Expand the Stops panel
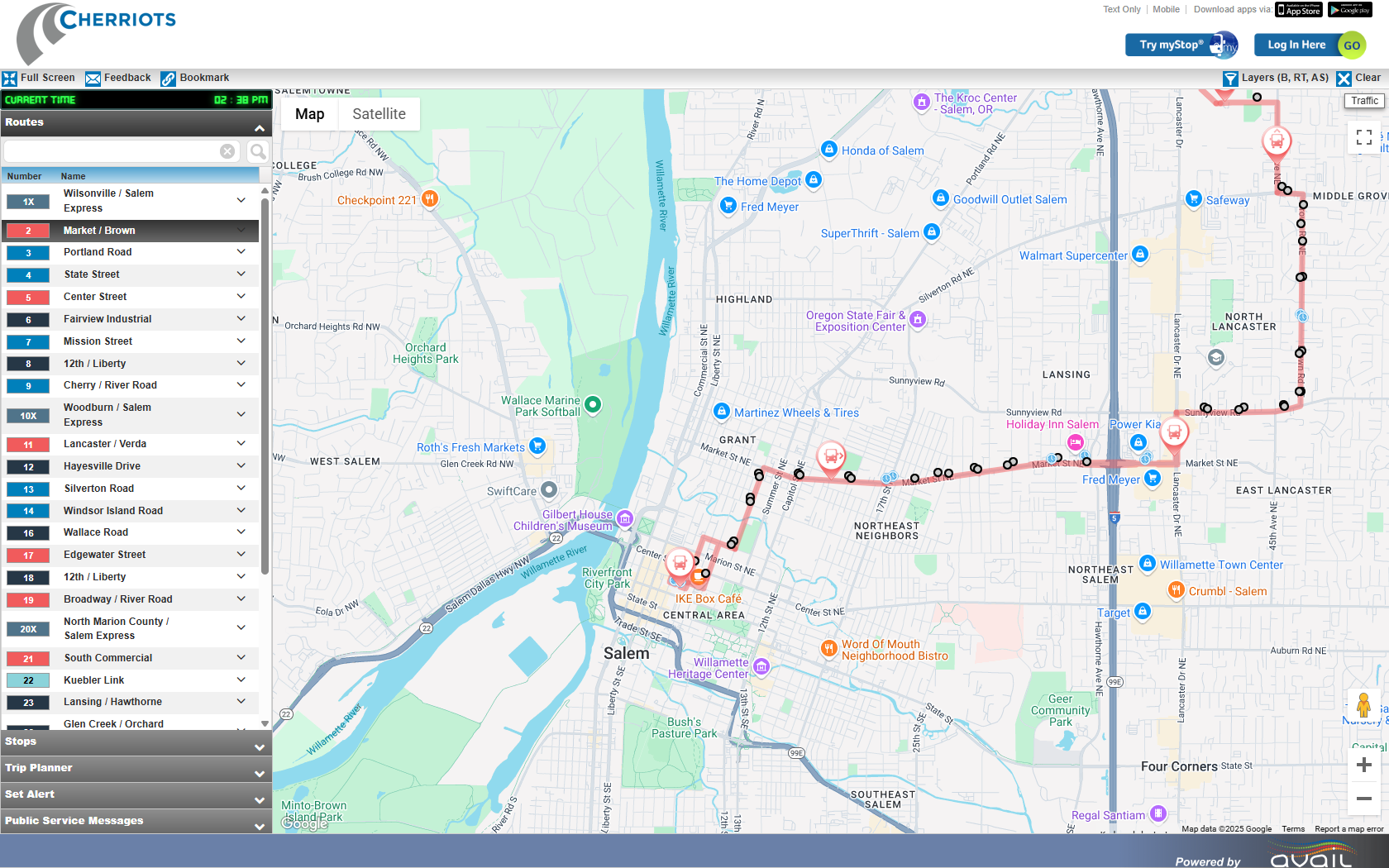 (x=132, y=742)
